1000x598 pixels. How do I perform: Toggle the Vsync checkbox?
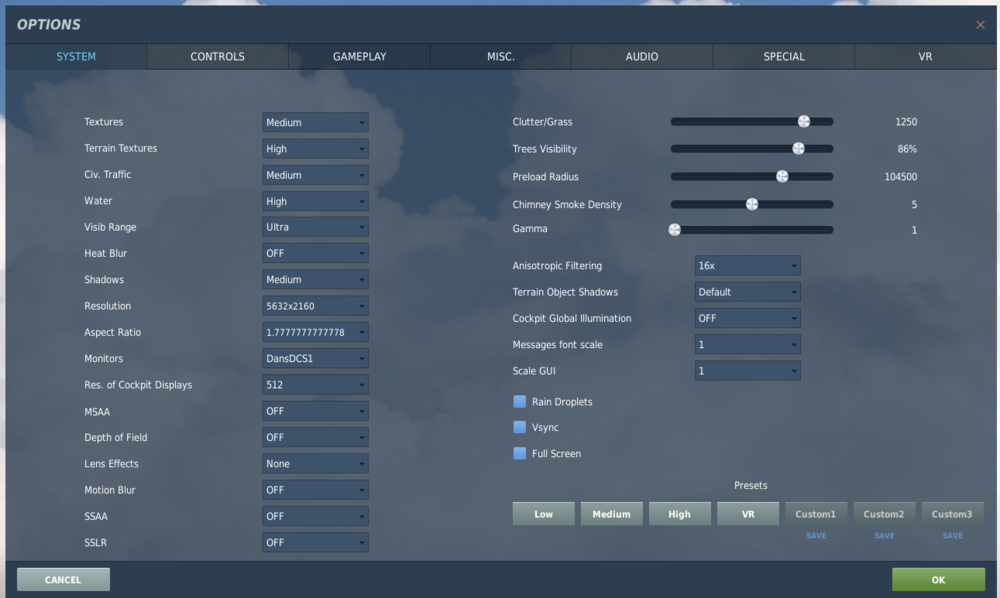[x=520, y=427]
